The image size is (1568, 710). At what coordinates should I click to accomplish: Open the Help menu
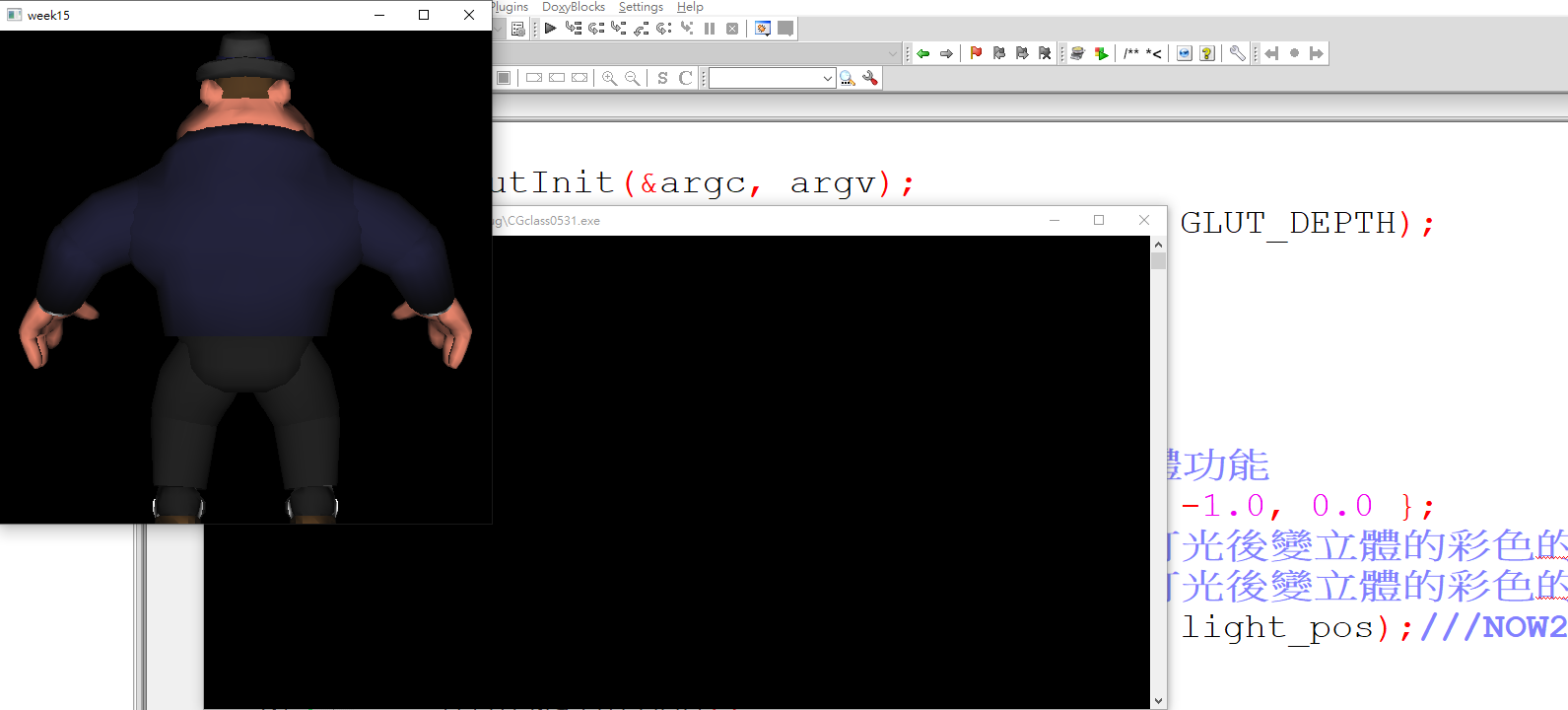(x=690, y=7)
